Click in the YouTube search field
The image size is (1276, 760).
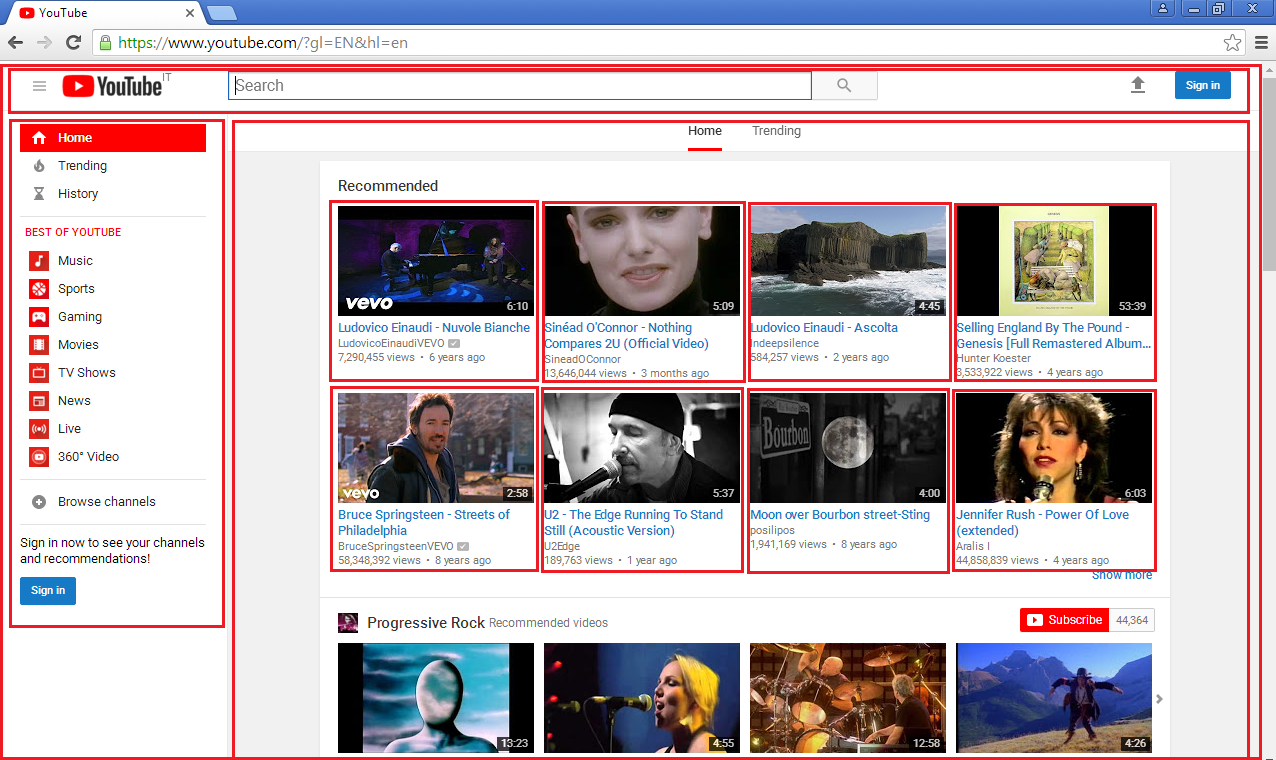(520, 86)
